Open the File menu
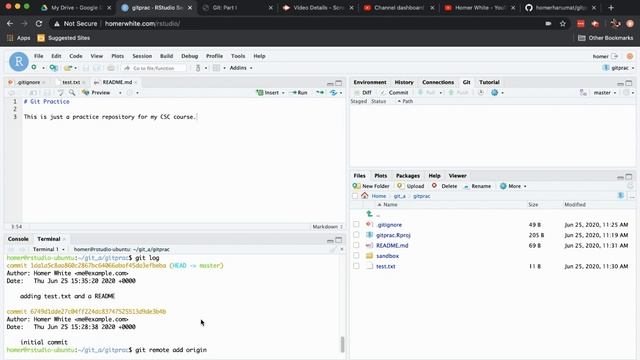This screenshot has height=360, width=640. [39, 56]
